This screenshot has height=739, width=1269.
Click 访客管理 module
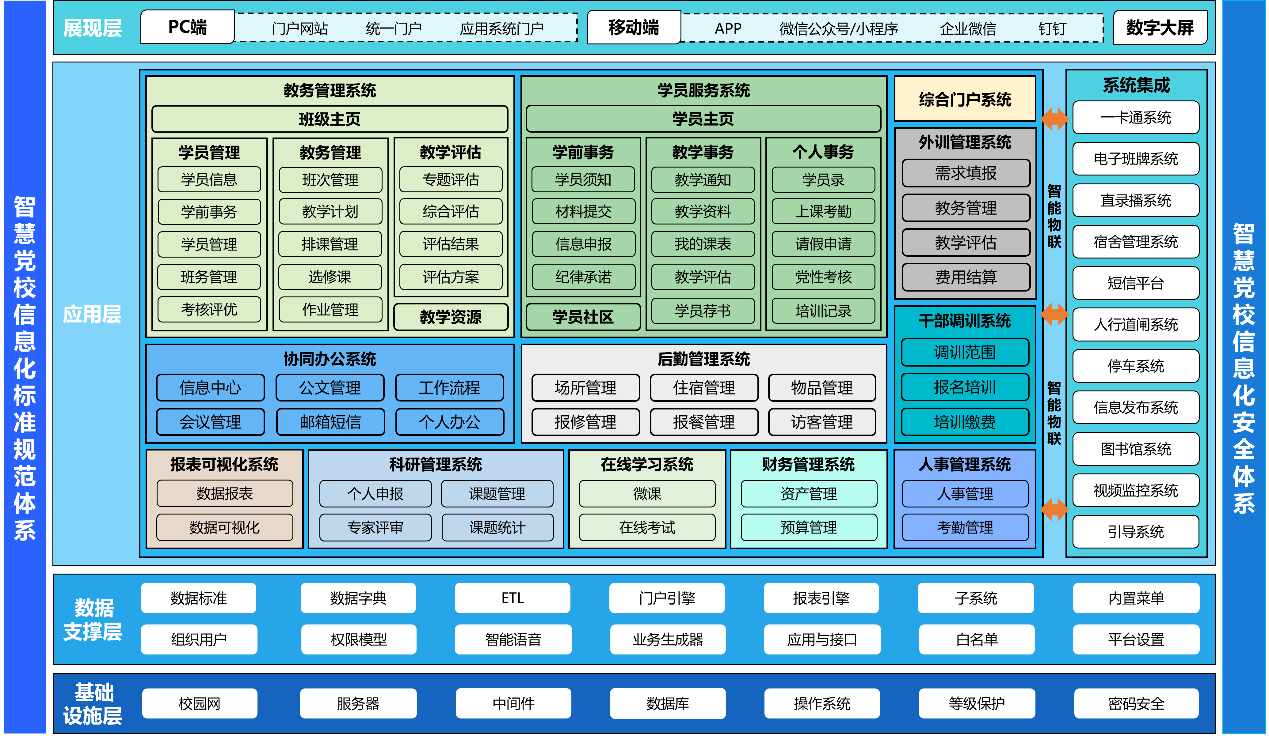click(x=822, y=422)
